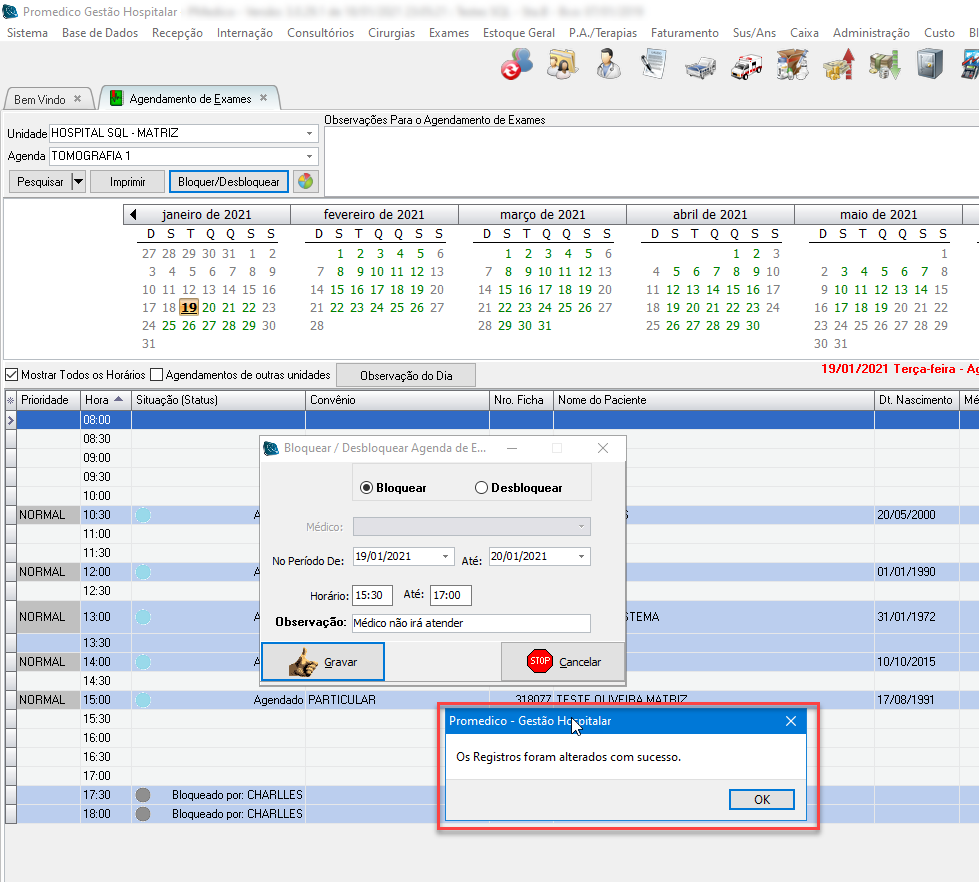The width and height of the screenshot is (979, 882).
Task: Click the document with pen toolbar icon
Action: (654, 66)
